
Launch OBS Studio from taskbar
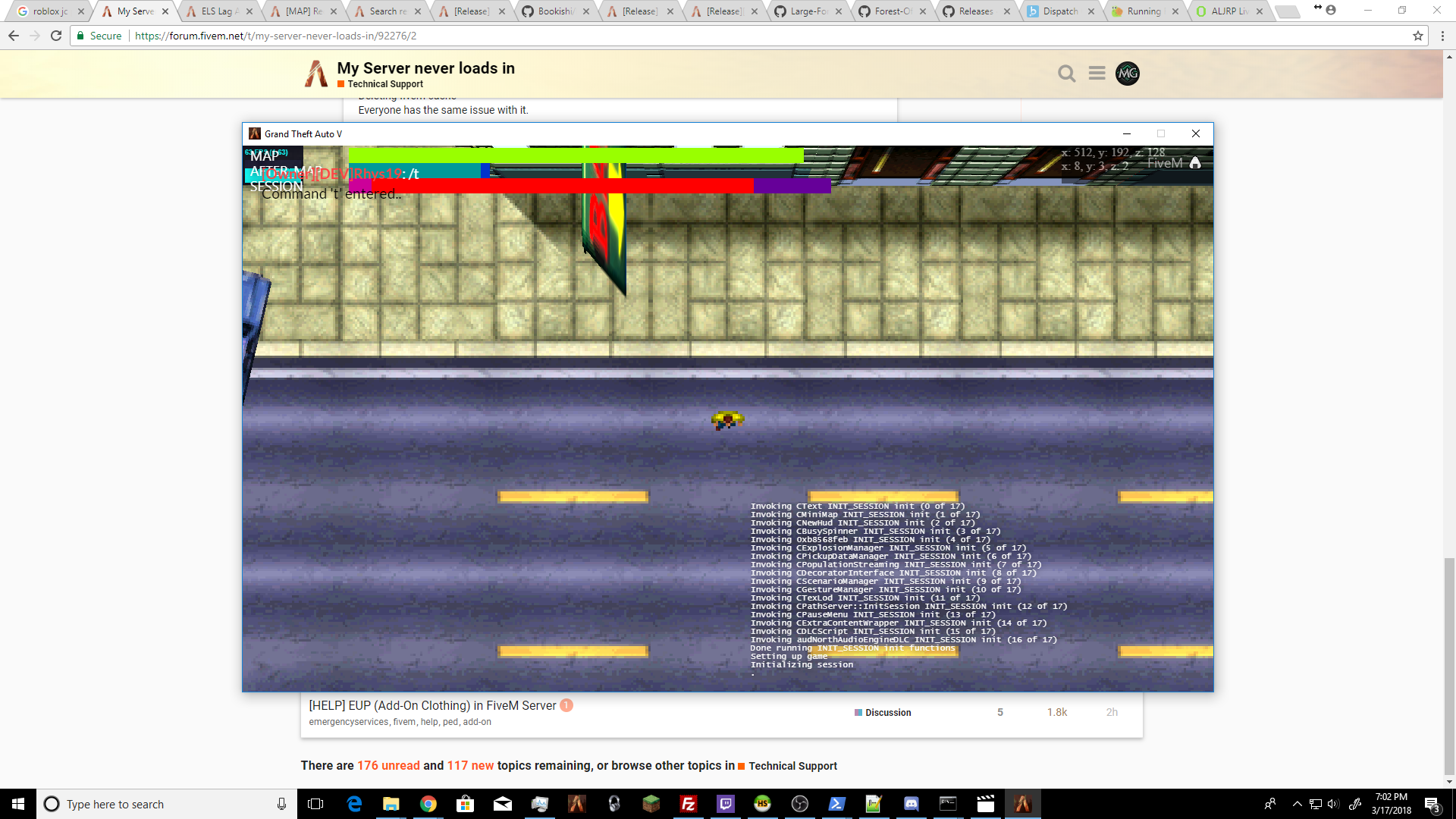point(799,804)
